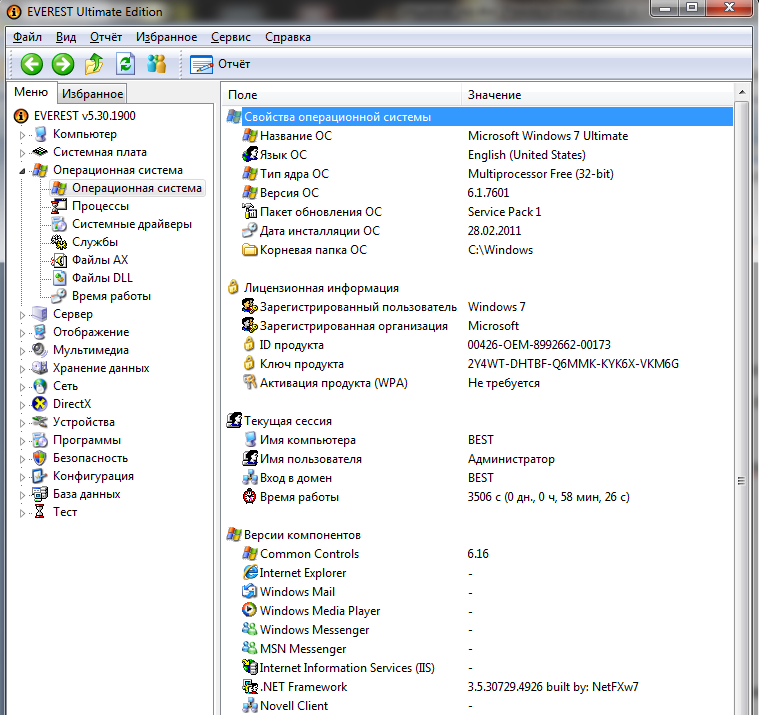This screenshot has width=759, height=715.
Task: Collapse the Операционная система parent node
Action: pos(22,171)
